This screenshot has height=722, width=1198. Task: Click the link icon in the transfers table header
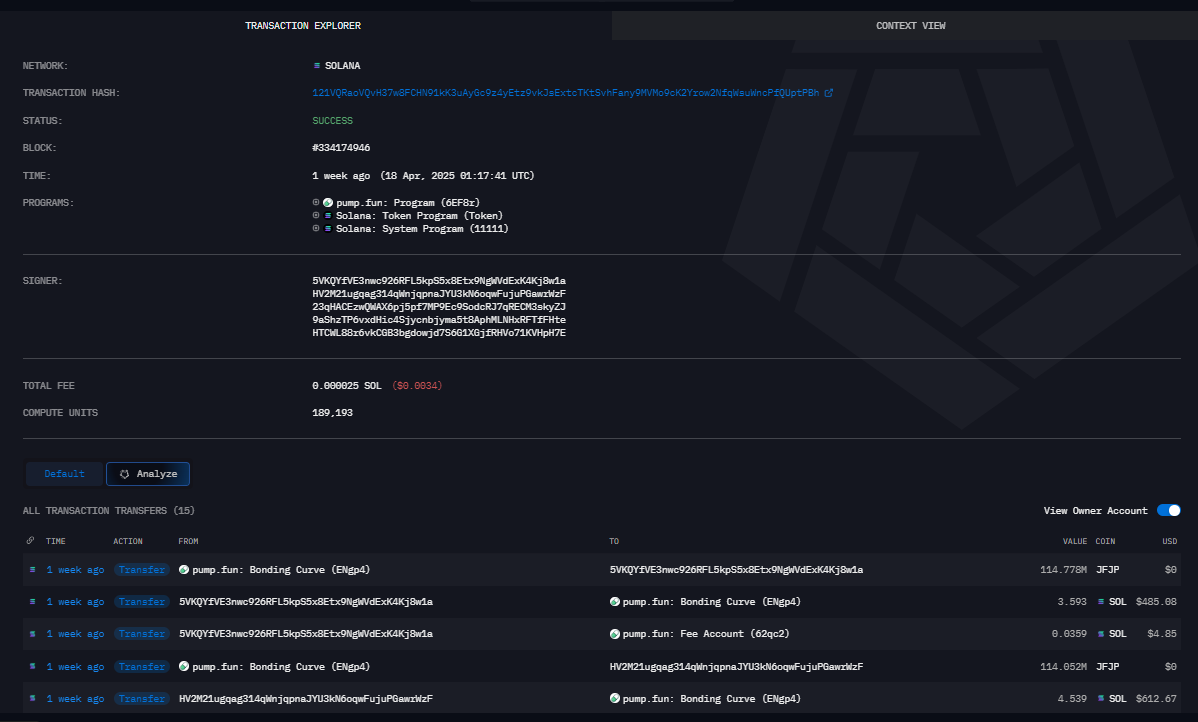[x=31, y=540]
